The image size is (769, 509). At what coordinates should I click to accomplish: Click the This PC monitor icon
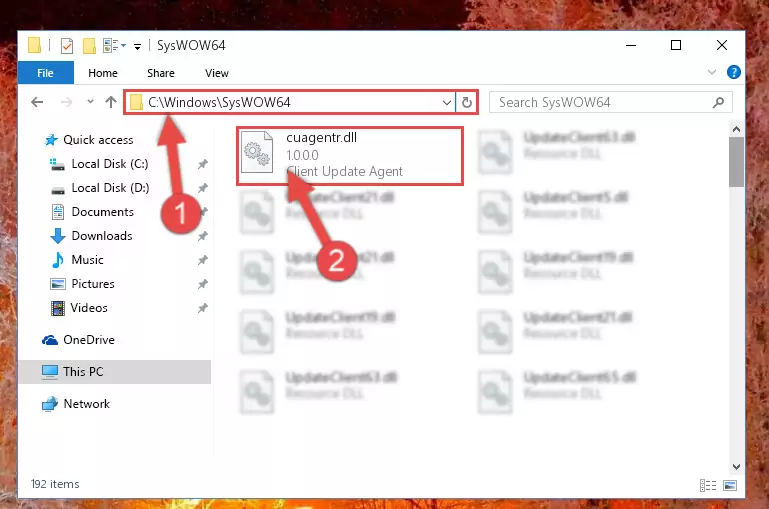(50, 372)
